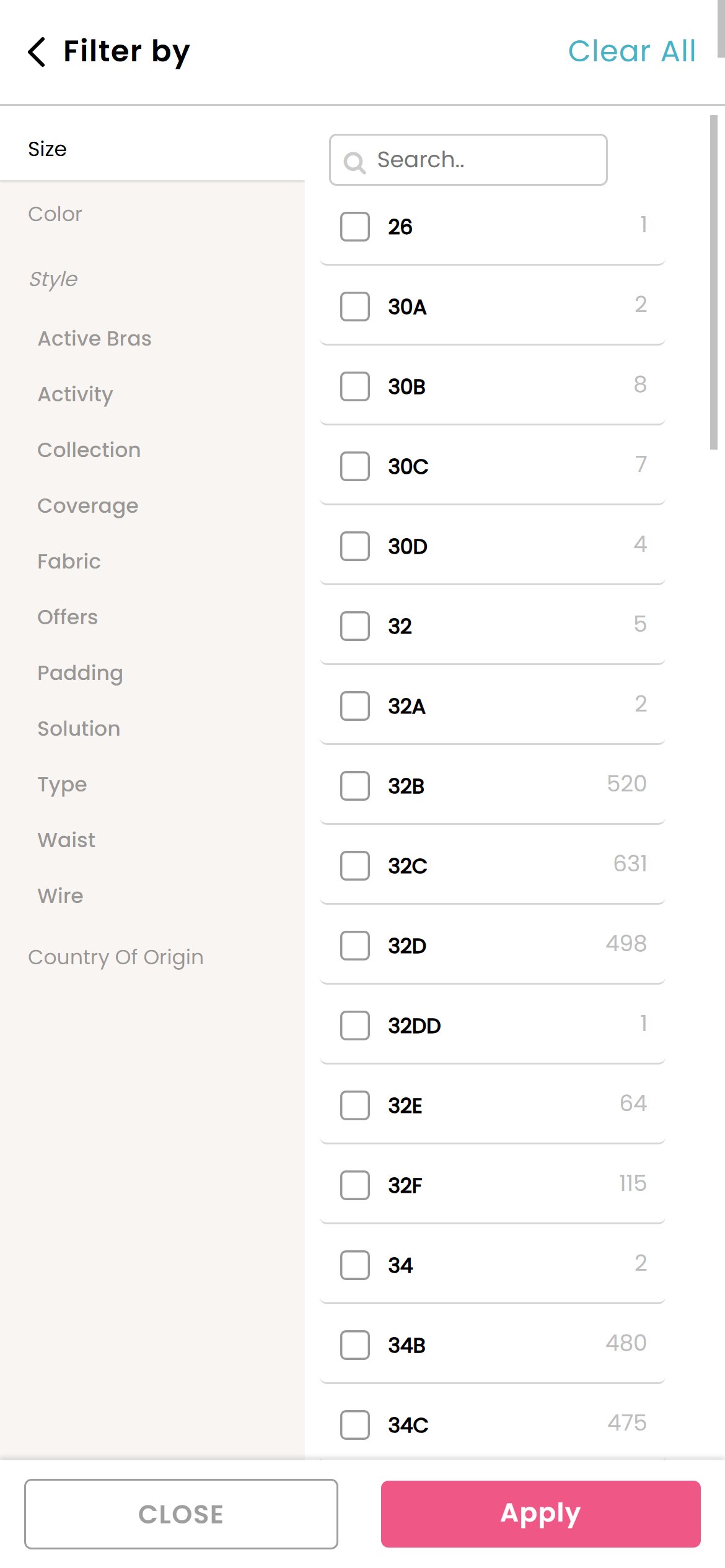Viewport: 725px width, 1568px height.
Task: Switch to the Size filter category
Action: coord(48,149)
